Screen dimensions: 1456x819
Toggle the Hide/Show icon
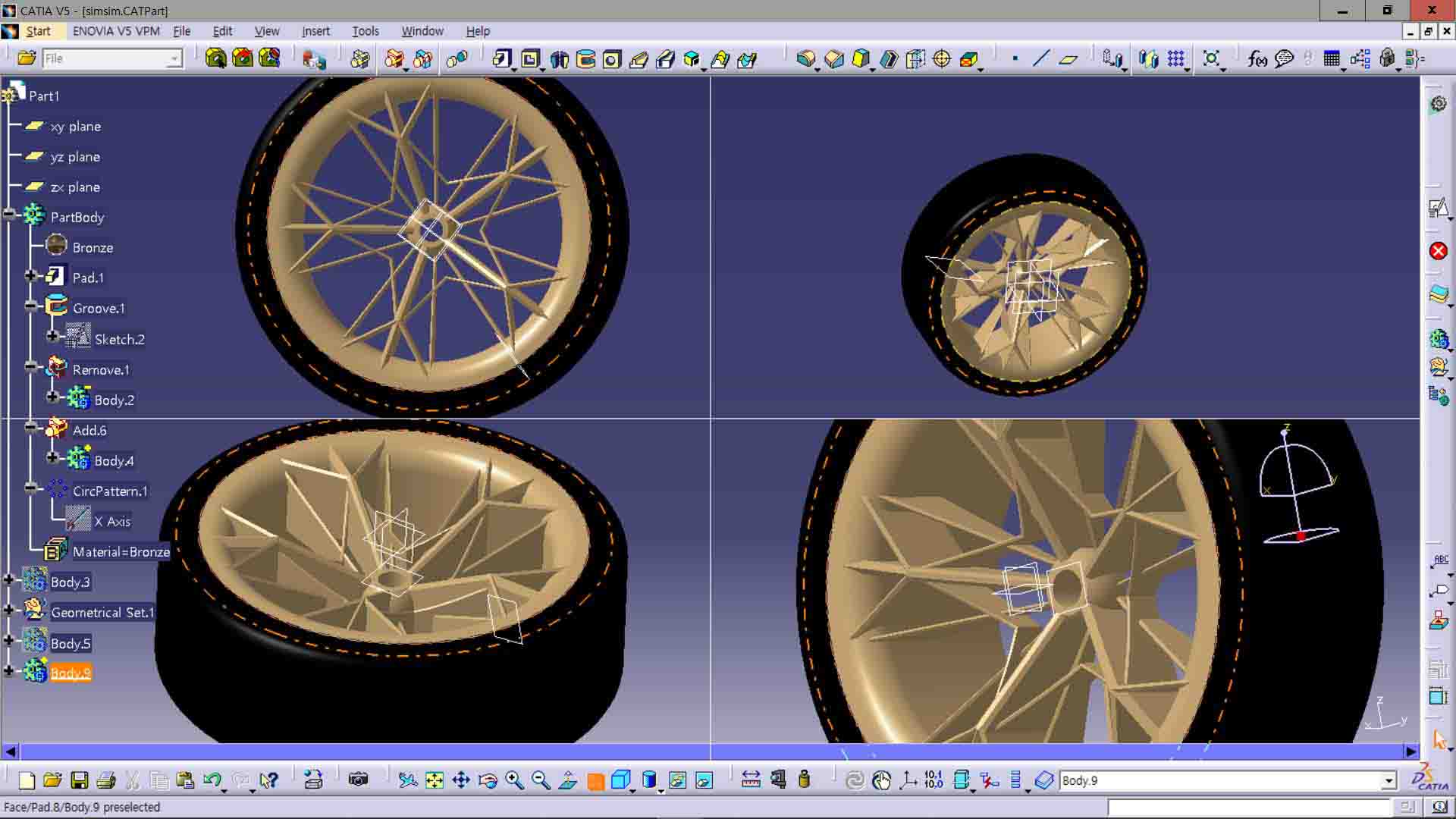[x=677, y=780]
